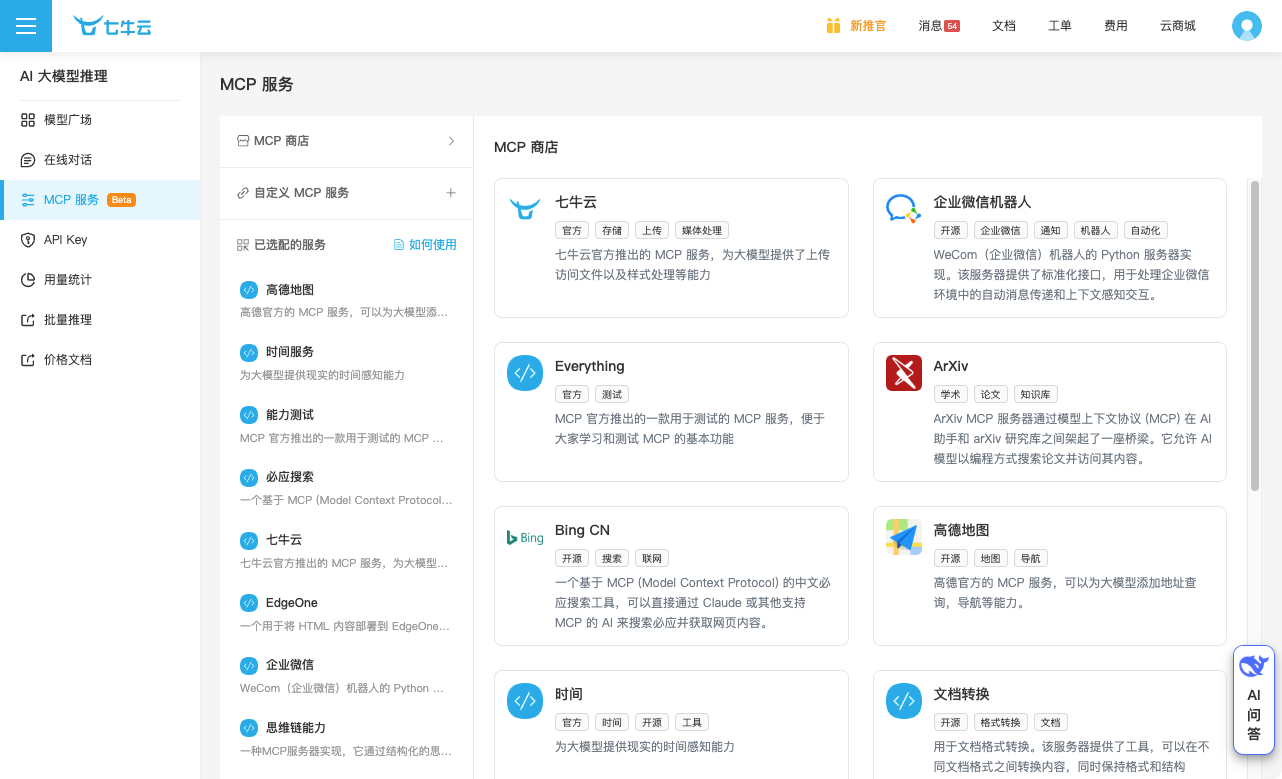Screen dimensions: 1282x779
Task: Open 费用 in the top navigation
Action: coord(1116,26)
